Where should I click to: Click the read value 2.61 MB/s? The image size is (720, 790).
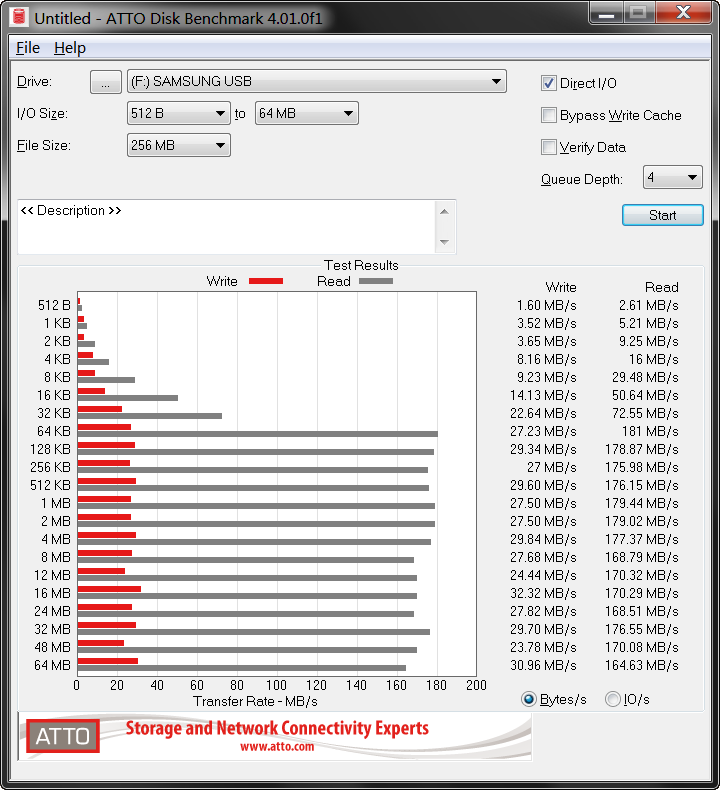(x=649, y=305)
